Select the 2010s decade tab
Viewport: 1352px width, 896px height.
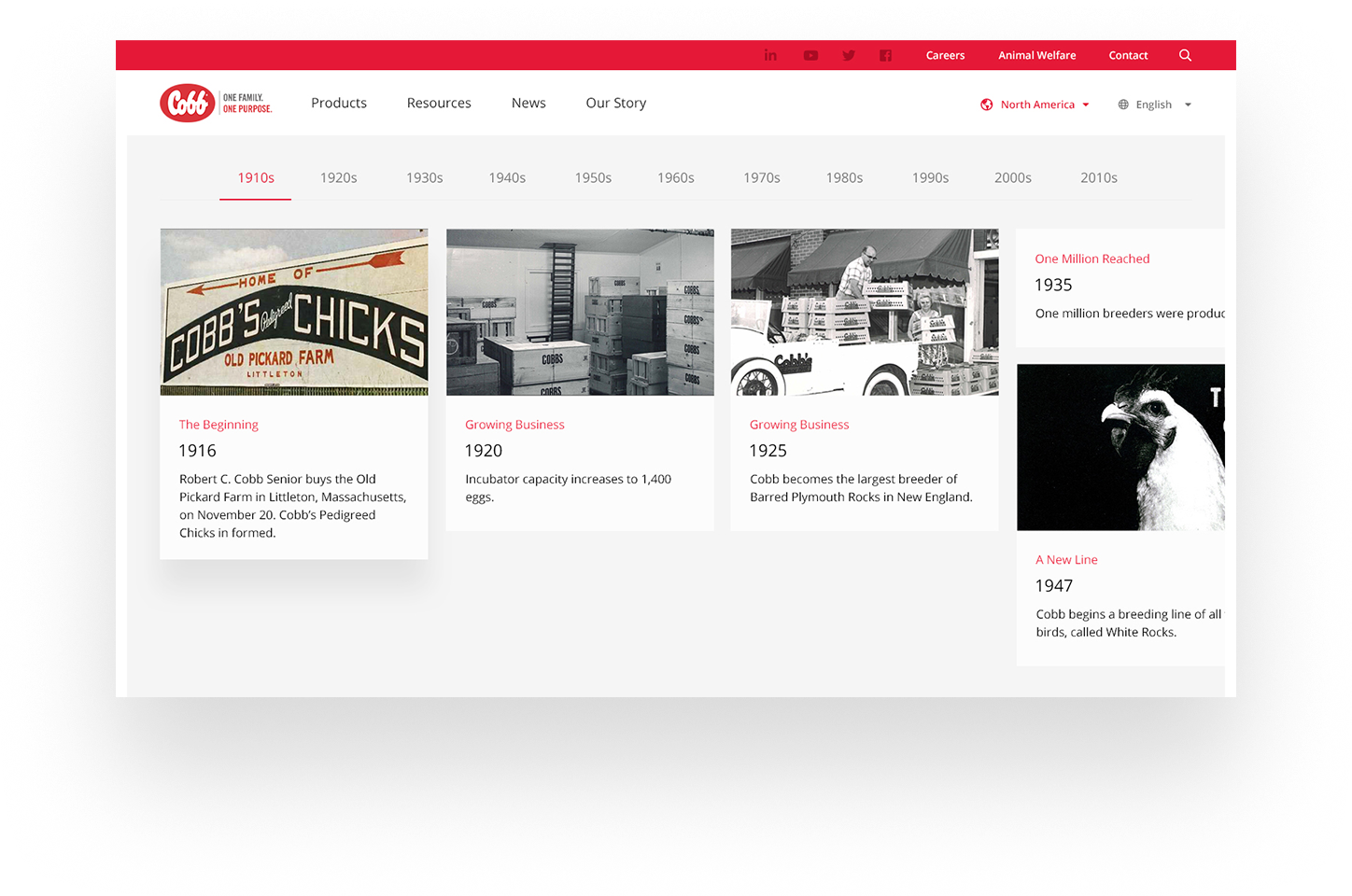(x=1098, y=177)
